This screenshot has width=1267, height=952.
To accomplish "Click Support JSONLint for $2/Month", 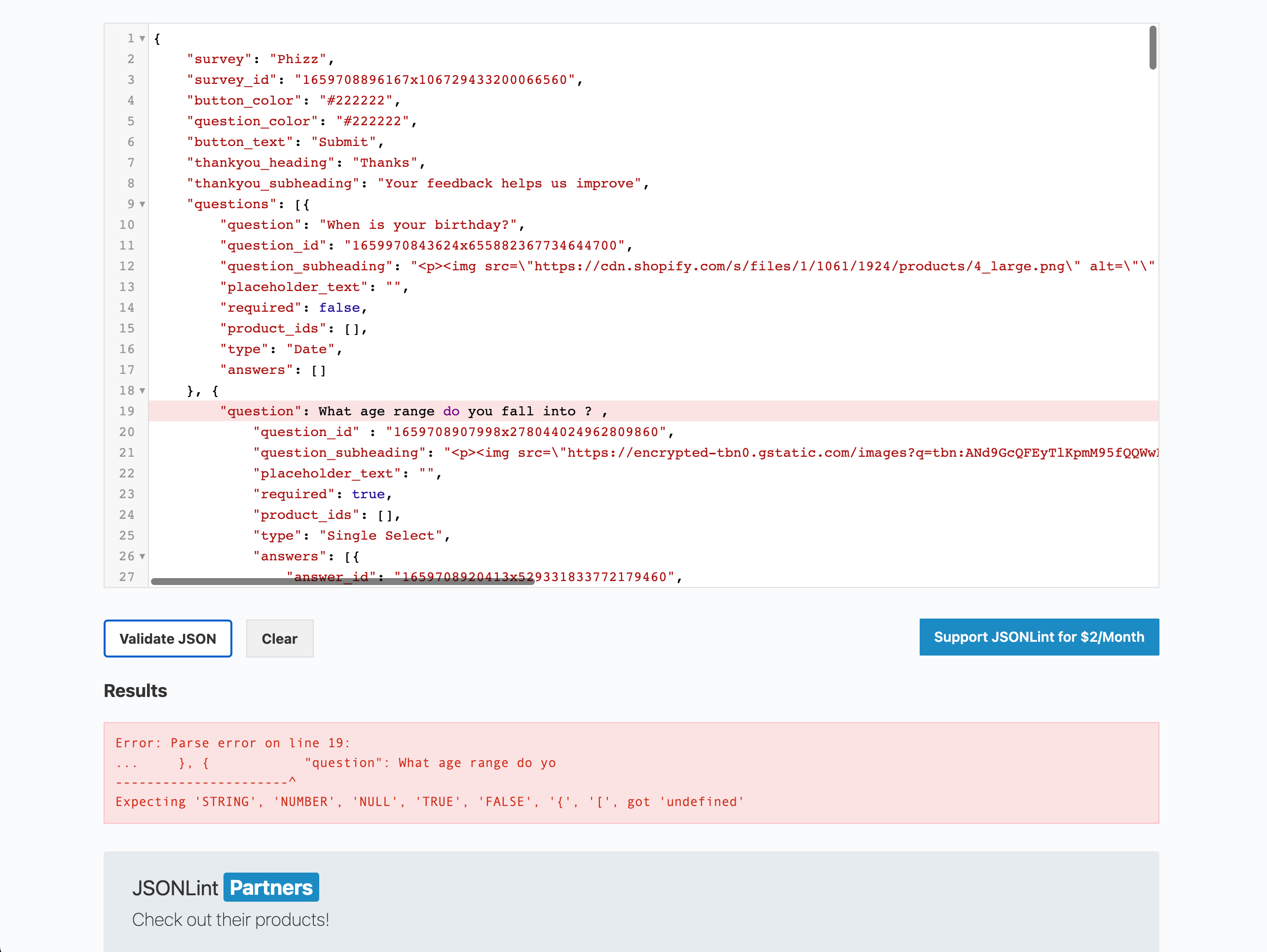I will pyautogui.click(x=1039, y=636).
